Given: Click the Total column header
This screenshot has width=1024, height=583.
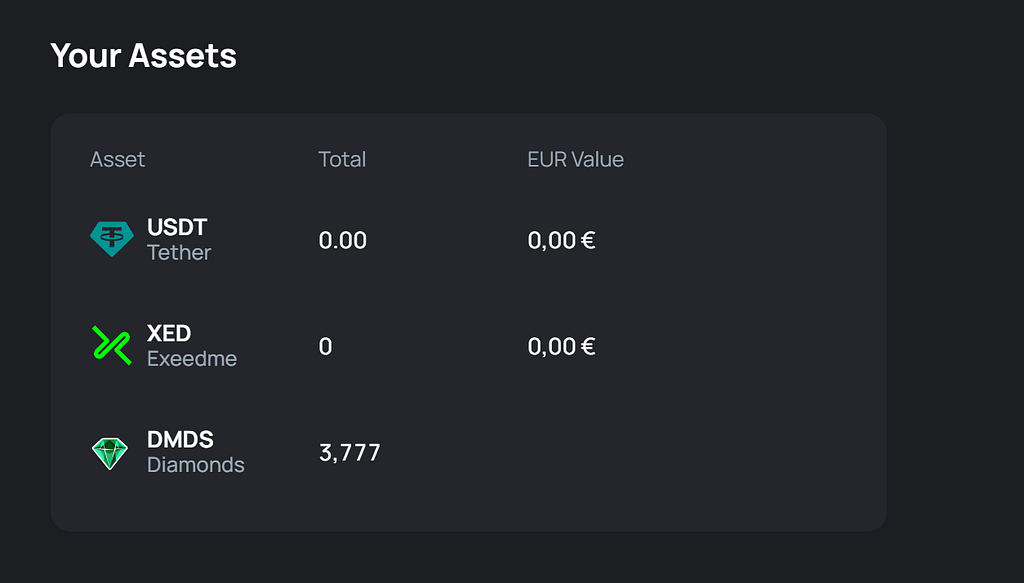Looking at the screenshot, I should [x=342, y=159].
